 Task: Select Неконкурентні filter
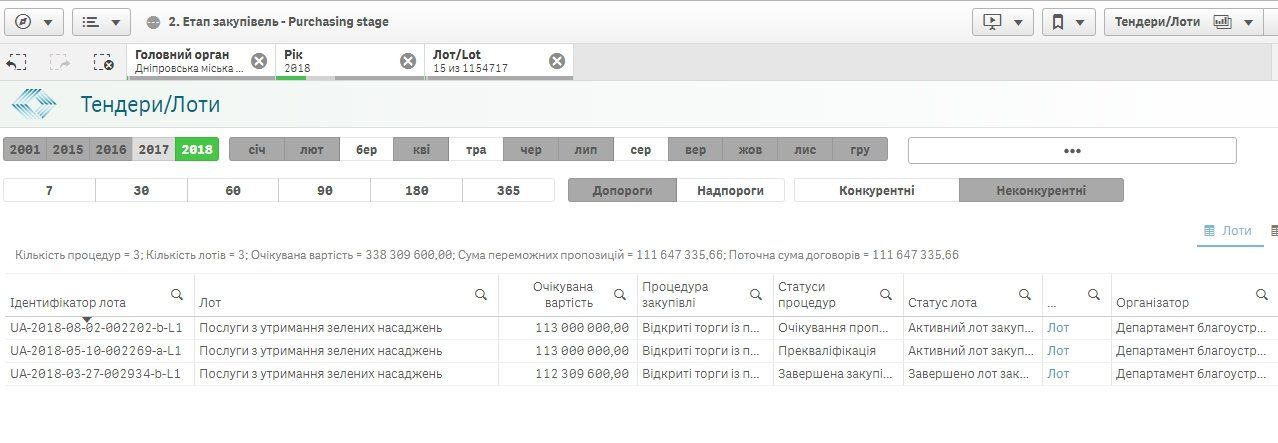1041,190
